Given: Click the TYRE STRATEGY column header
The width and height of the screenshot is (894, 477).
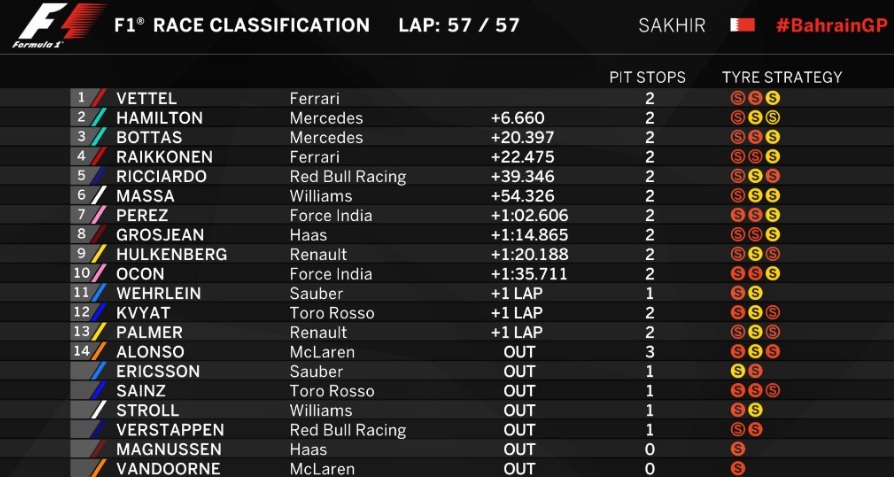Looking at the screenshot, I should [782, 77].
